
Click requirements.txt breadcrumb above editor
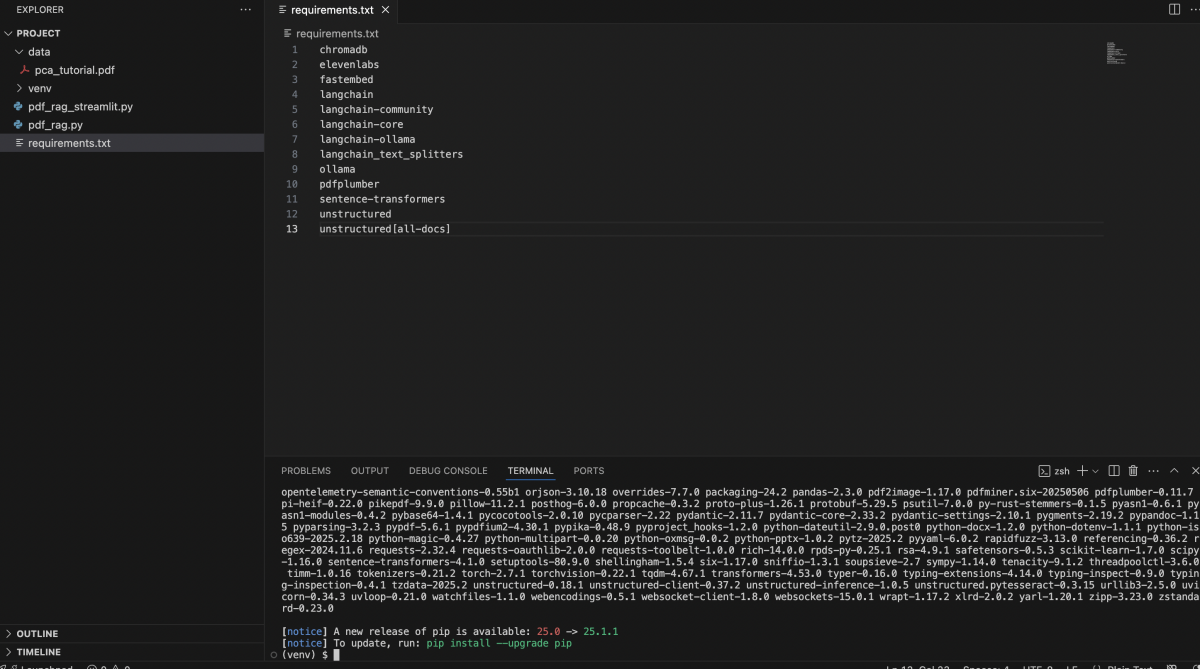(x=337, y=33)
